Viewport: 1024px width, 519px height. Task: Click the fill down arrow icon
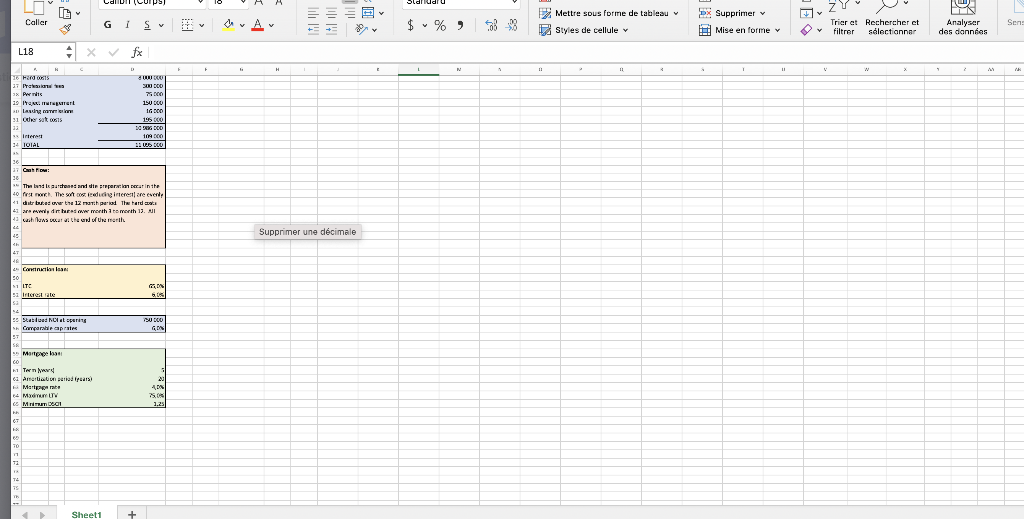(x=807, y=13)
